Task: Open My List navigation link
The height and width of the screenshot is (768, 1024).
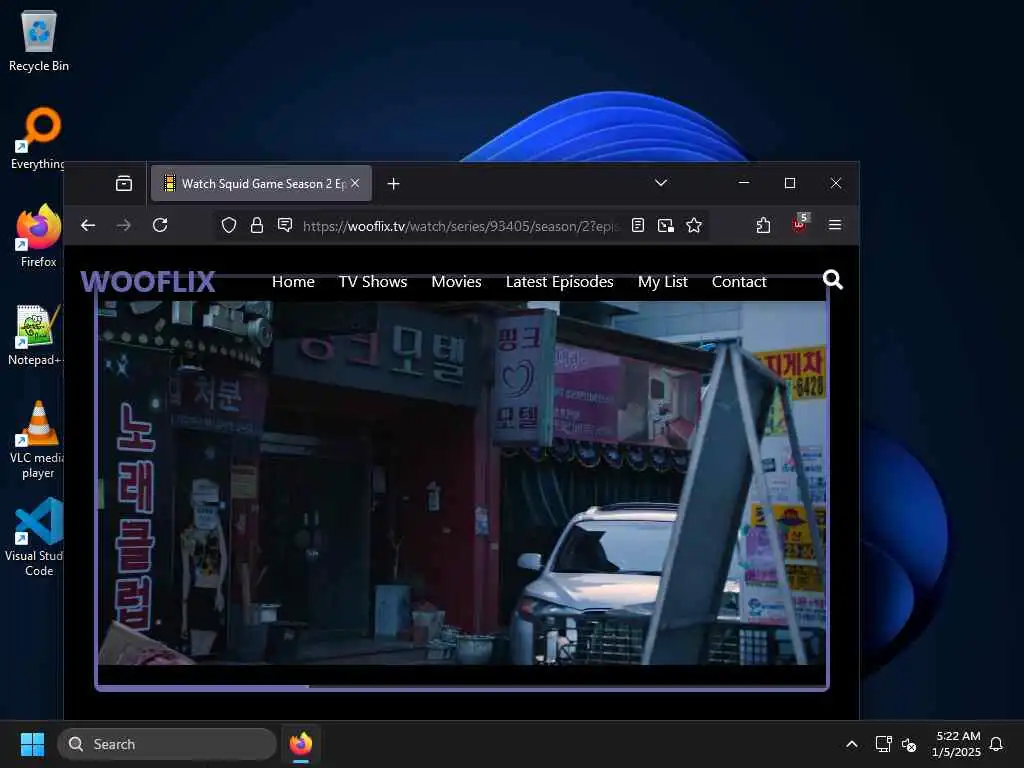Action: 663,281
